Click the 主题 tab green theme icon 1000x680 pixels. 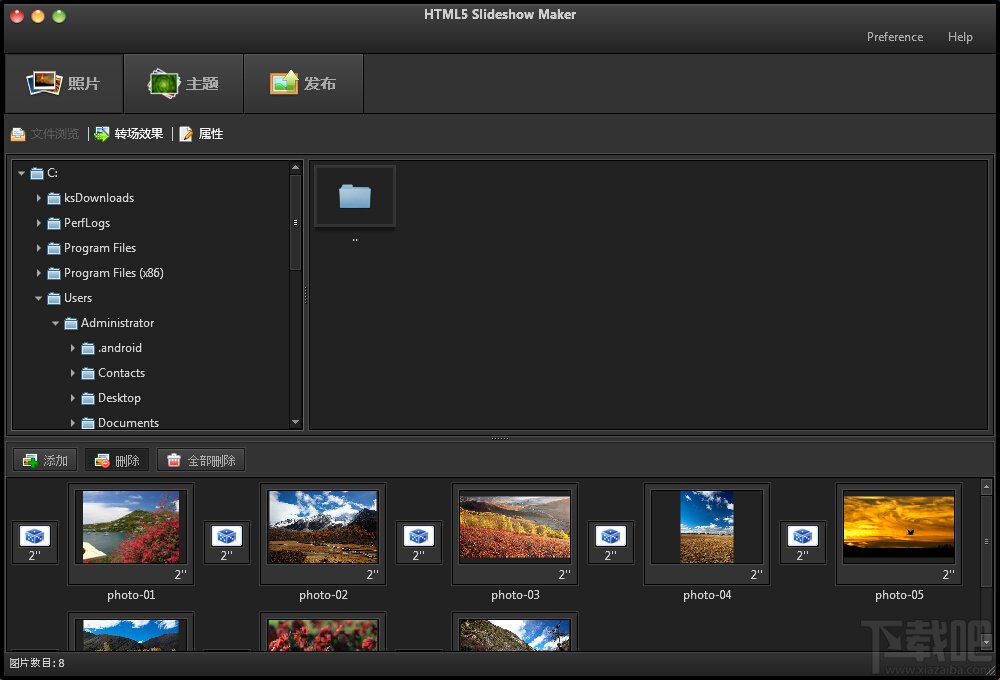pyautogui.click(x=164, y=84)
